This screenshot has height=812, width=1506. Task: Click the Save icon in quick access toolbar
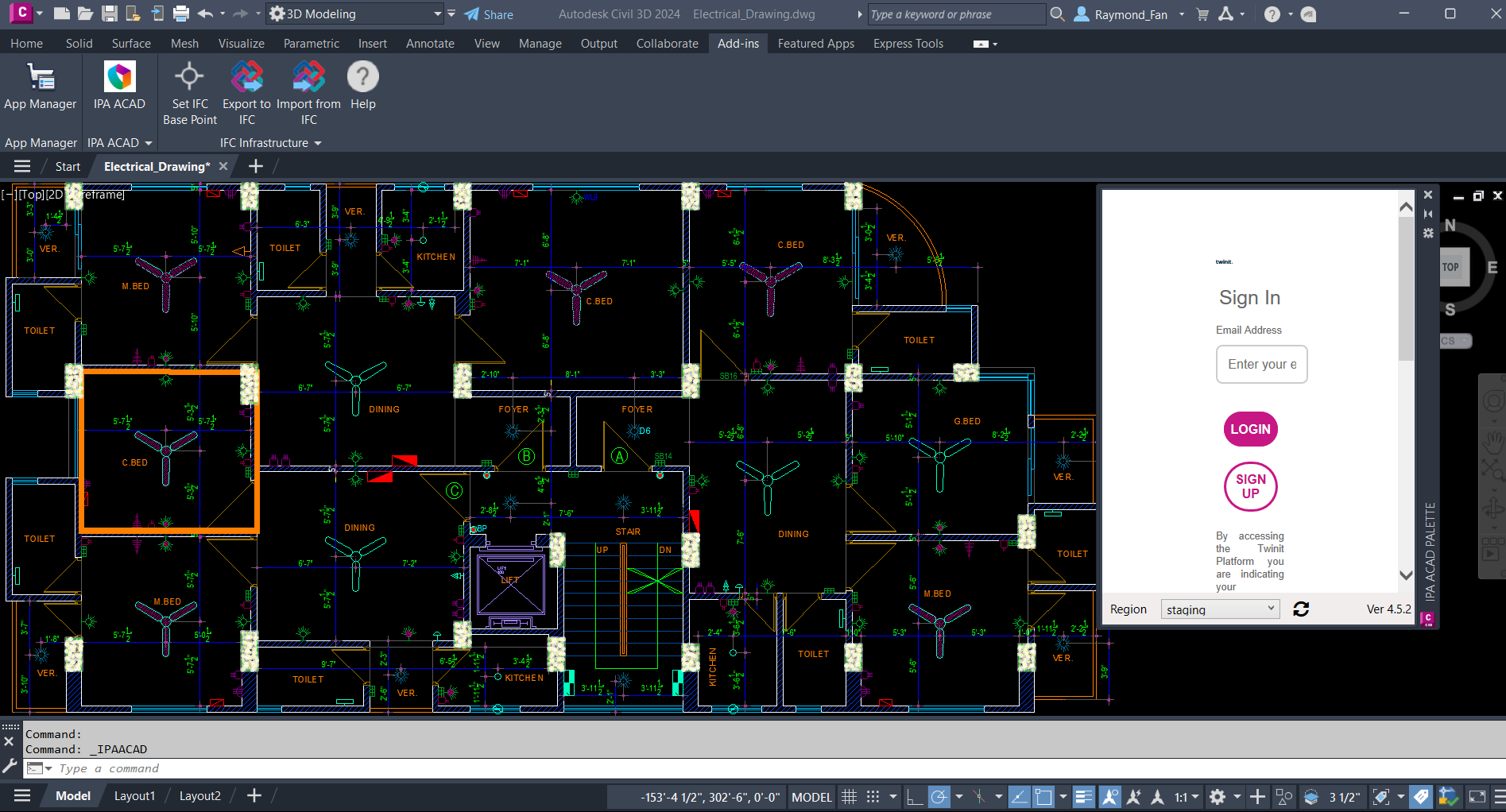(x=110, y=14)
